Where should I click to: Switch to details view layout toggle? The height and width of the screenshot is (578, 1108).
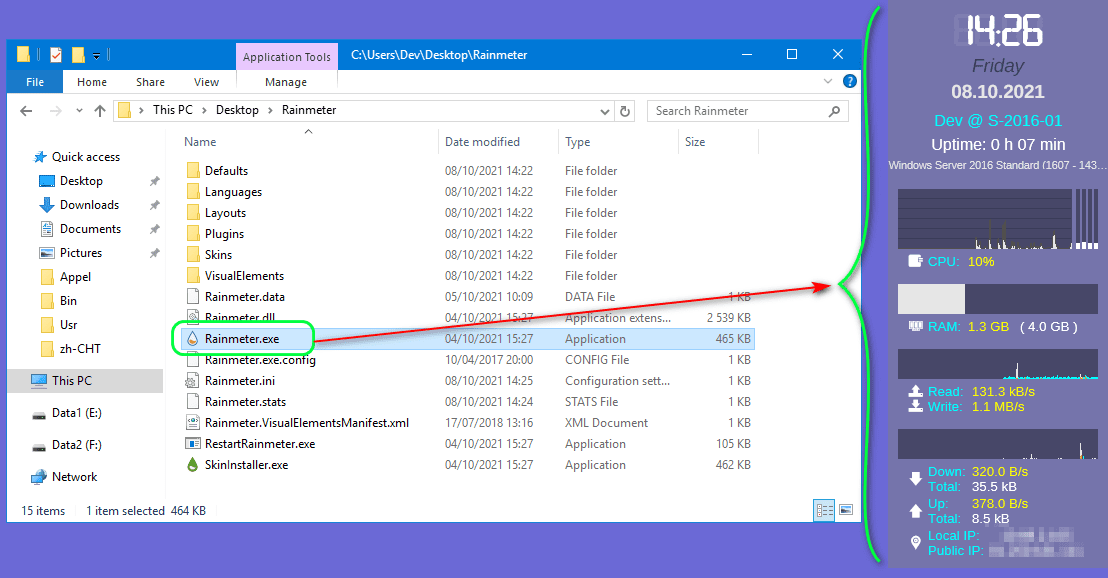coord(825,510)
